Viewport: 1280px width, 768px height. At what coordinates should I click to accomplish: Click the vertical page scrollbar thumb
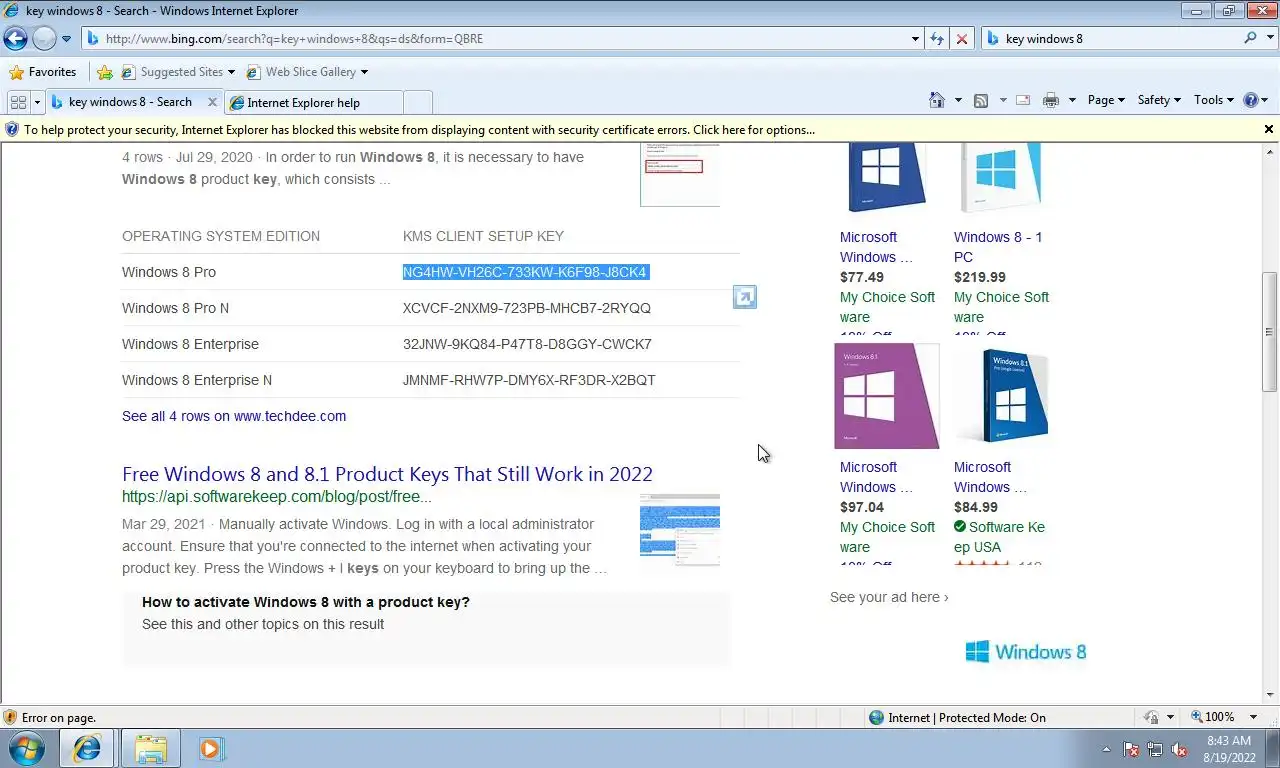[x=1270, y=332]
